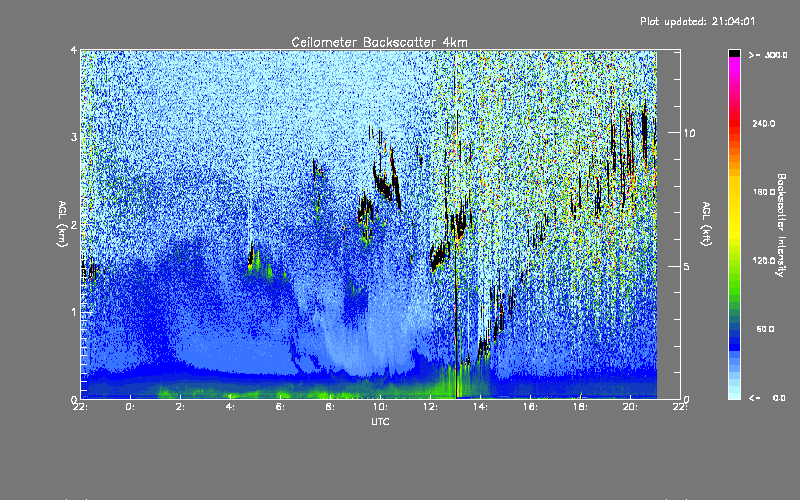Click the '0:' time tick on x-axis

[x=130, y=407]
